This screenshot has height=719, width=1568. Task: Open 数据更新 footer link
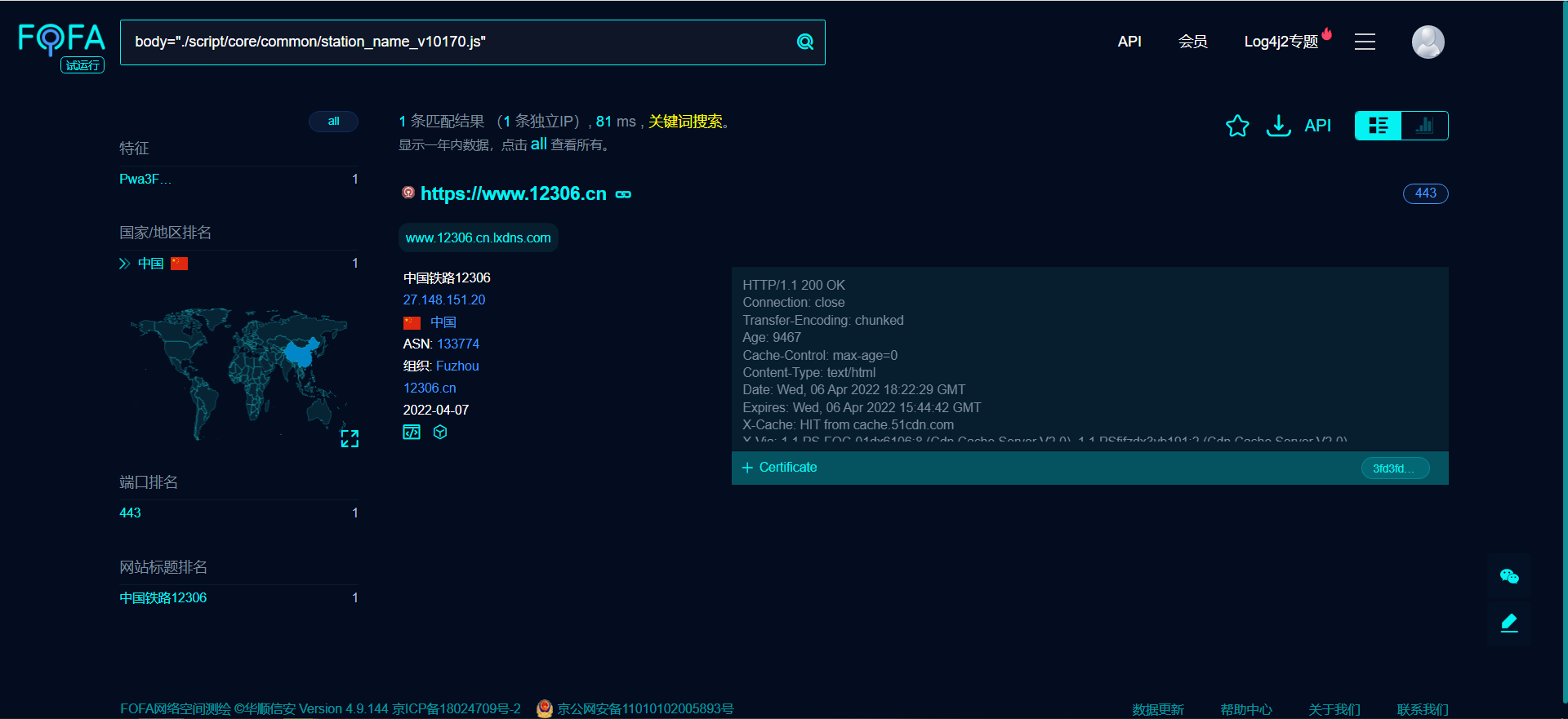(x=1157, y=709)
